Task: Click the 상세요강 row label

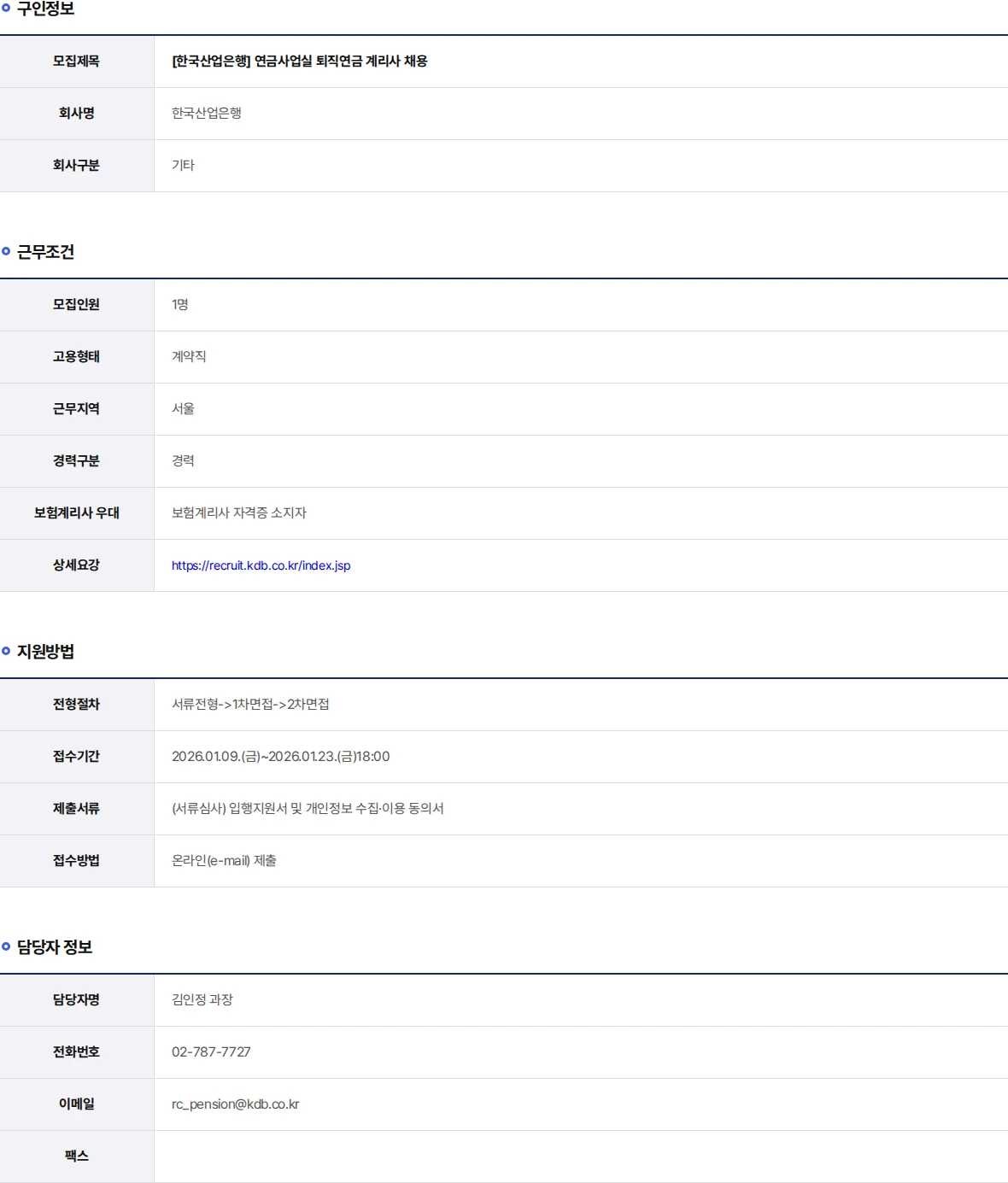Action: (77, 565)
